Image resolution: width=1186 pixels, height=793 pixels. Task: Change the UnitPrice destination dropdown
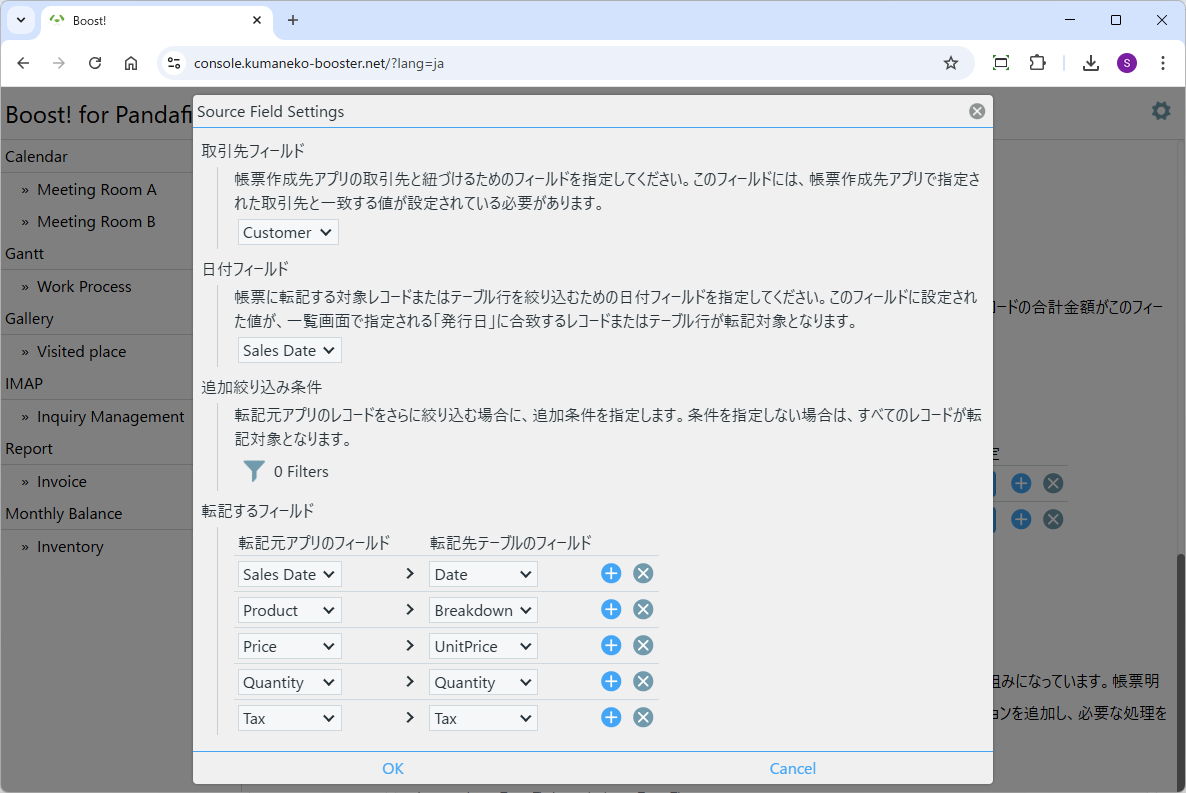pyautogui.click(x=483, y=646)
